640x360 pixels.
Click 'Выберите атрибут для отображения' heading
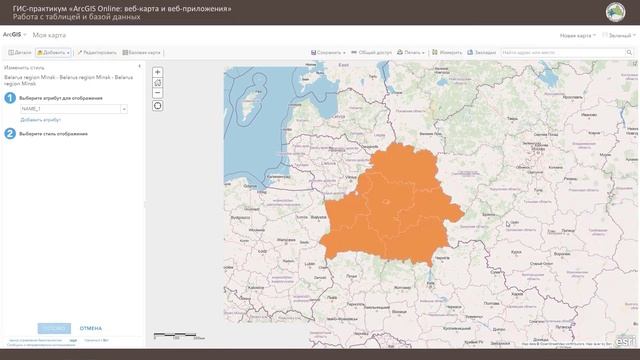point(61,98)
